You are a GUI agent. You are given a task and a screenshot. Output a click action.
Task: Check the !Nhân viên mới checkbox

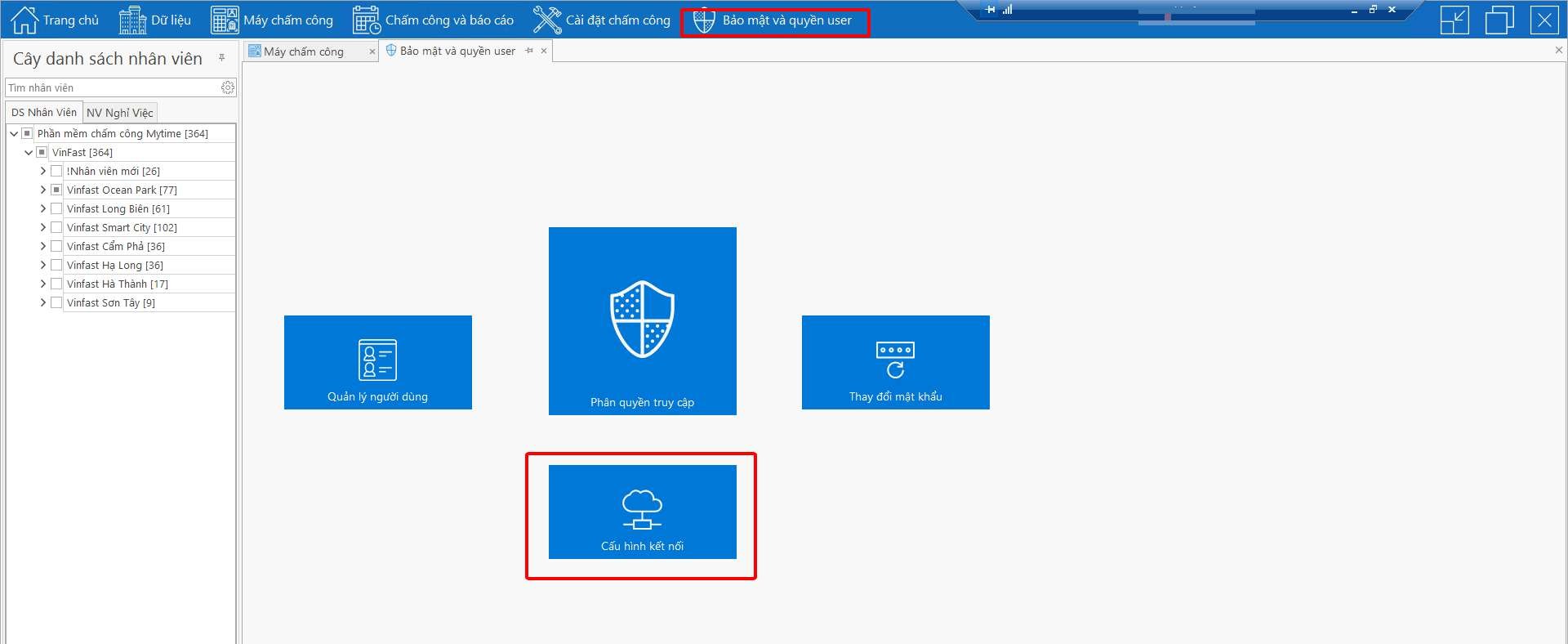[x=56, y=172]
